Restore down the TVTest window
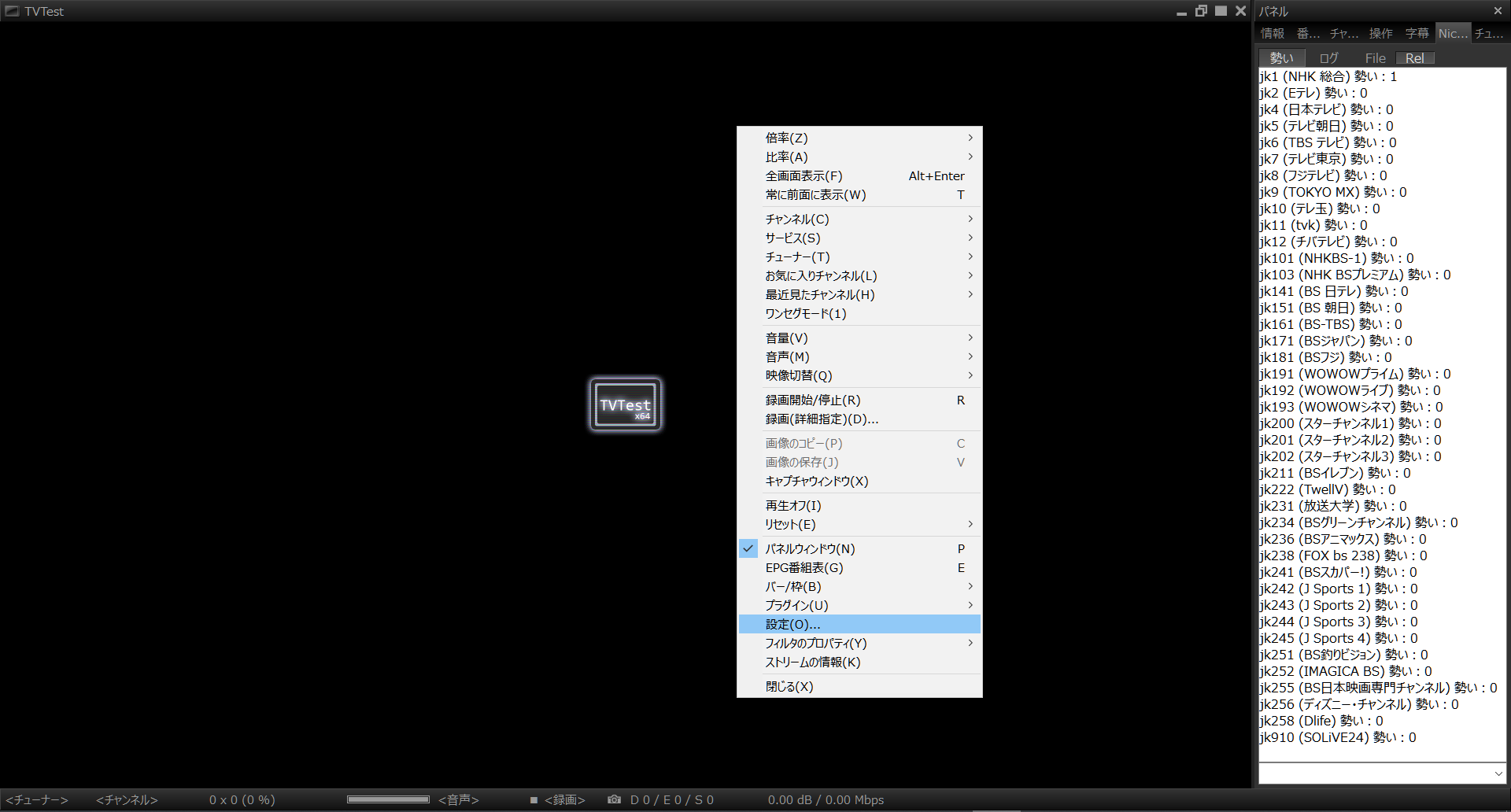Screen dimensions: 1511x812 (x=1201, y=11)
